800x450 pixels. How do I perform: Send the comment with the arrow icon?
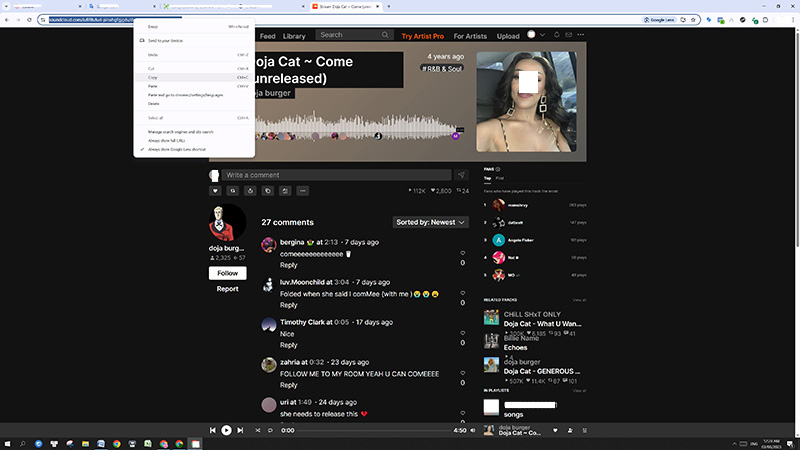(x=462, y=174)
